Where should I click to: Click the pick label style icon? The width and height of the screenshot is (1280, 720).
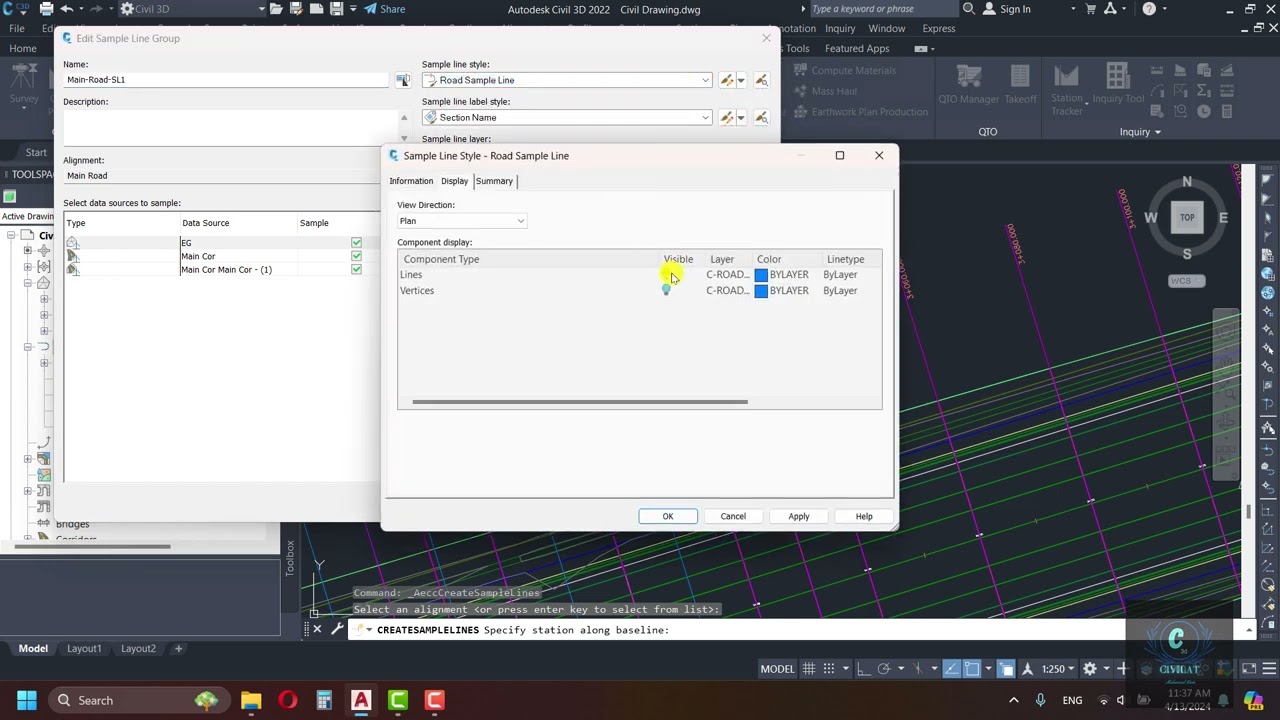point(761,117)
